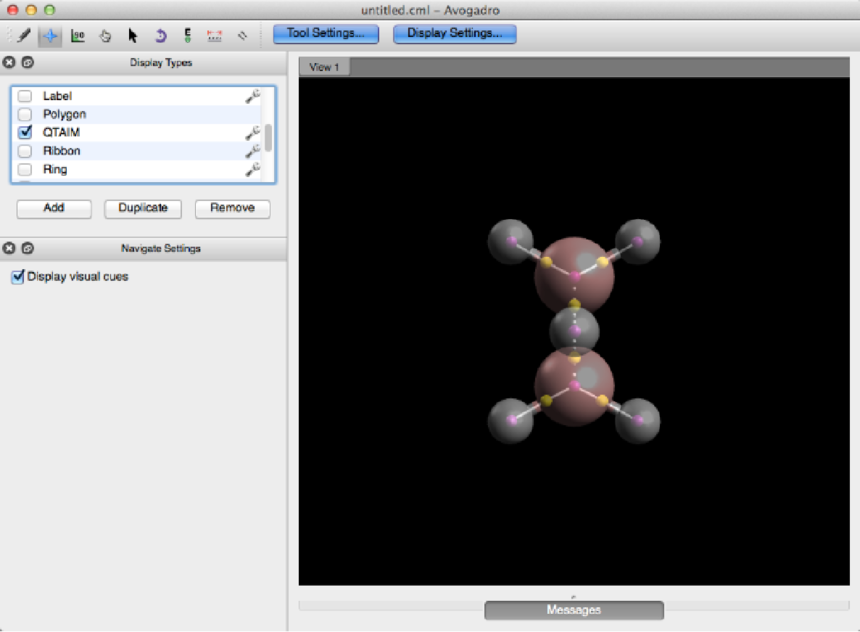Select the Auto Rotate tool
Viewport: 860px width, 632px height.
click(160, 35)
